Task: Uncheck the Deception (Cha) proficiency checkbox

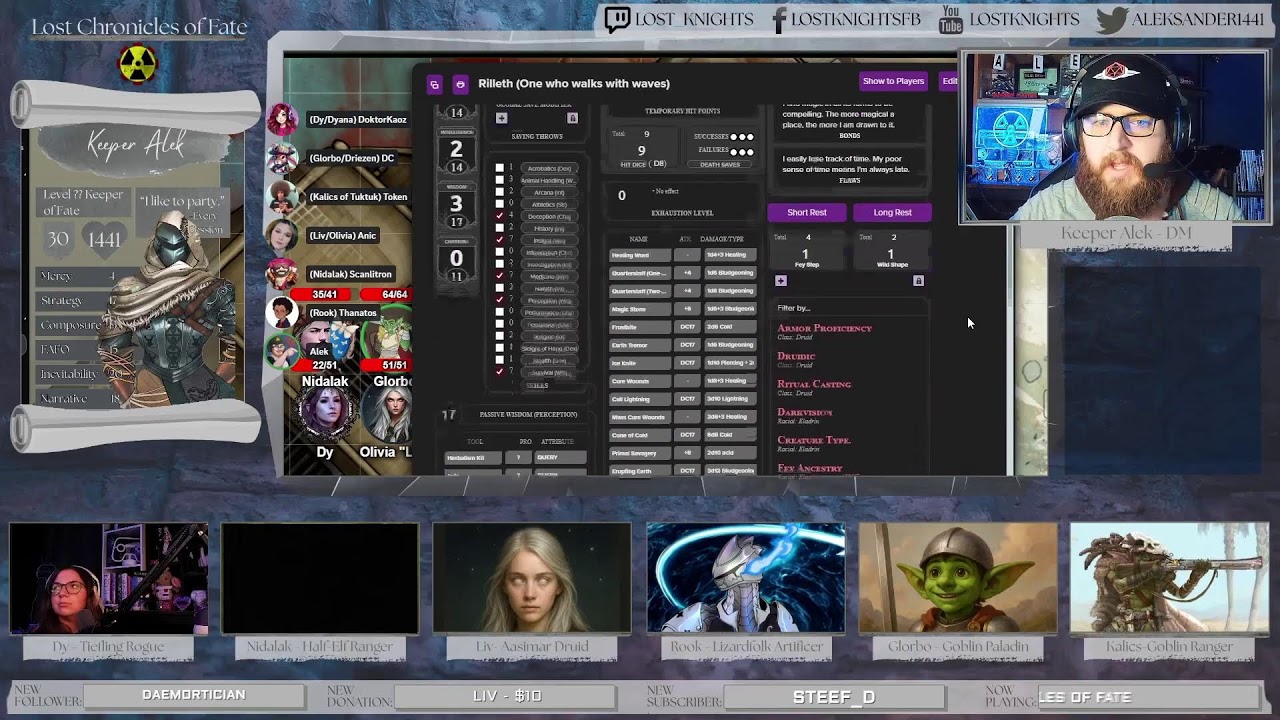Action: 499,216
